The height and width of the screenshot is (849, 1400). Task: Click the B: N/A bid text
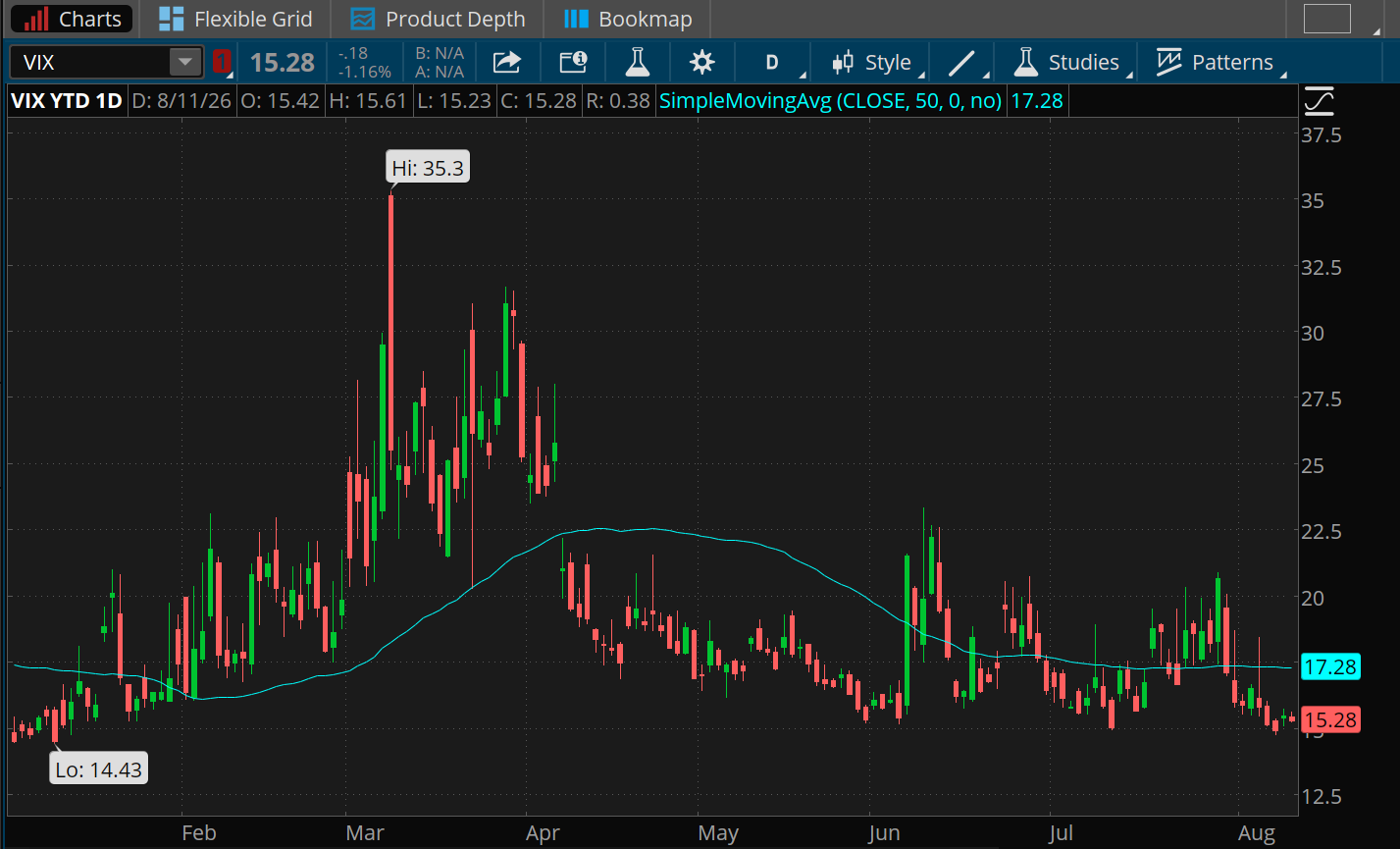click(x=440, y=53)
